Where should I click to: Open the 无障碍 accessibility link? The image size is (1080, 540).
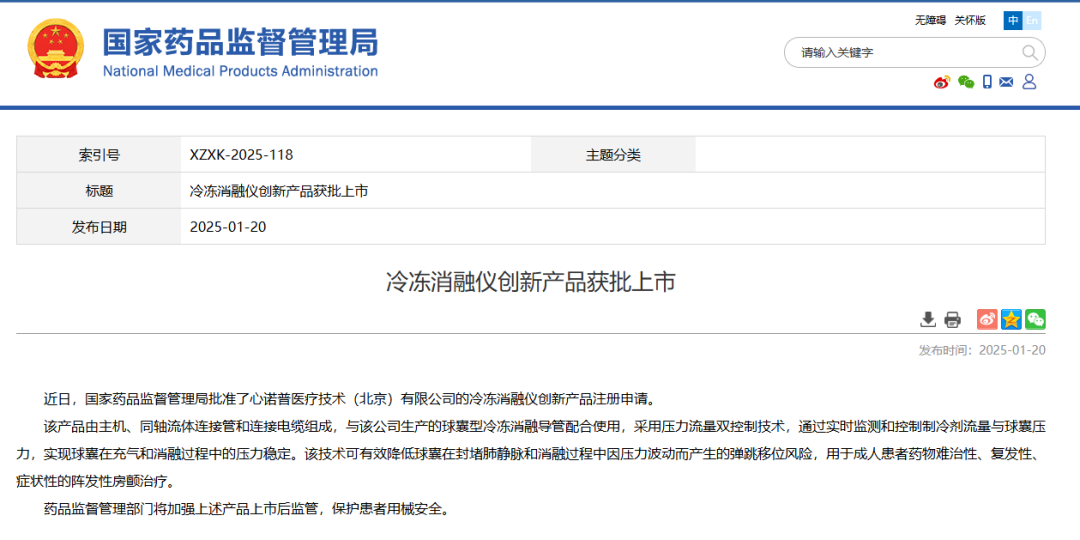[930, 21]
